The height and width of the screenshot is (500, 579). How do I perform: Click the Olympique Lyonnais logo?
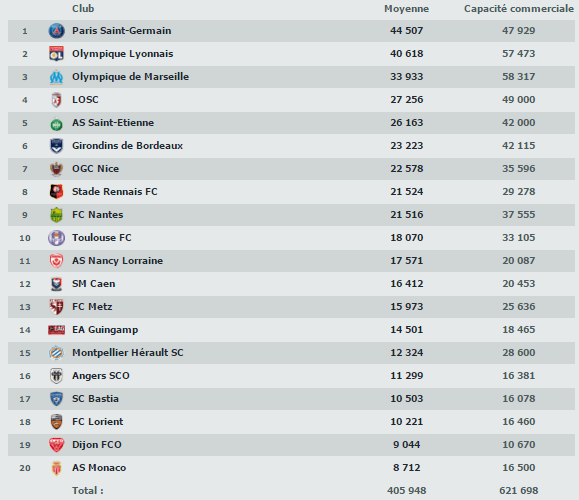[x=56, y=54]
